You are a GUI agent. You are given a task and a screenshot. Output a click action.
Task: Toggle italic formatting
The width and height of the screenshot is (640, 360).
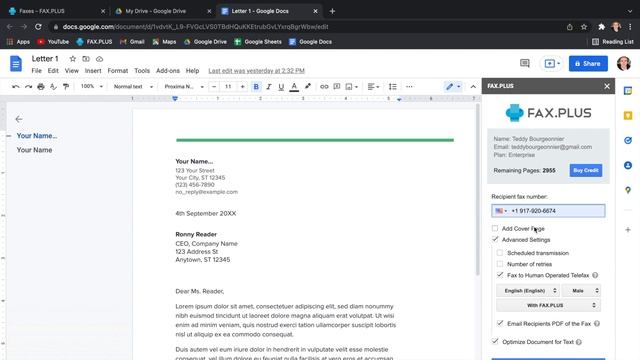pyautogui.click(x=269, y=87)
